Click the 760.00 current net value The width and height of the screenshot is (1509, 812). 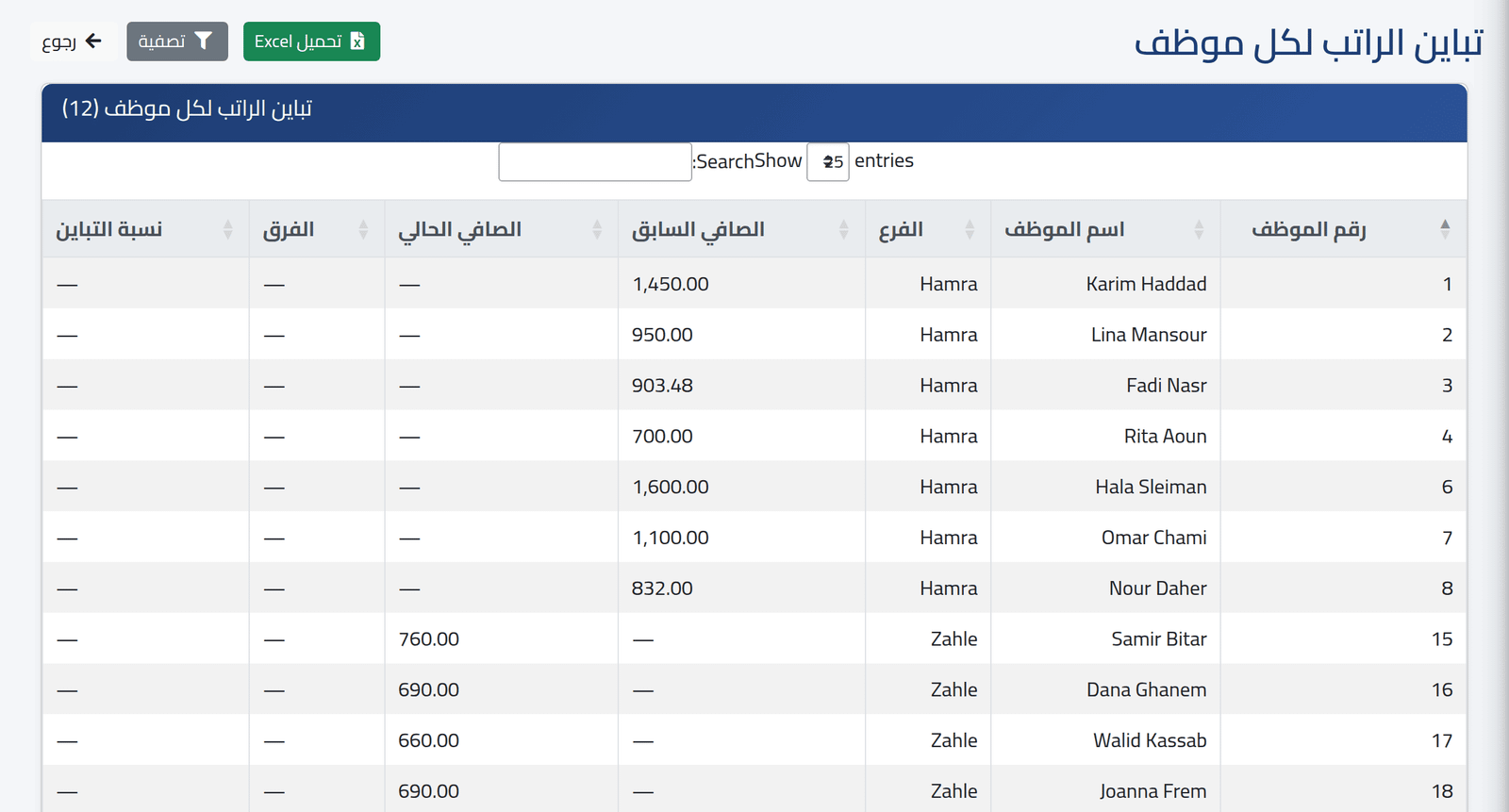428,639
